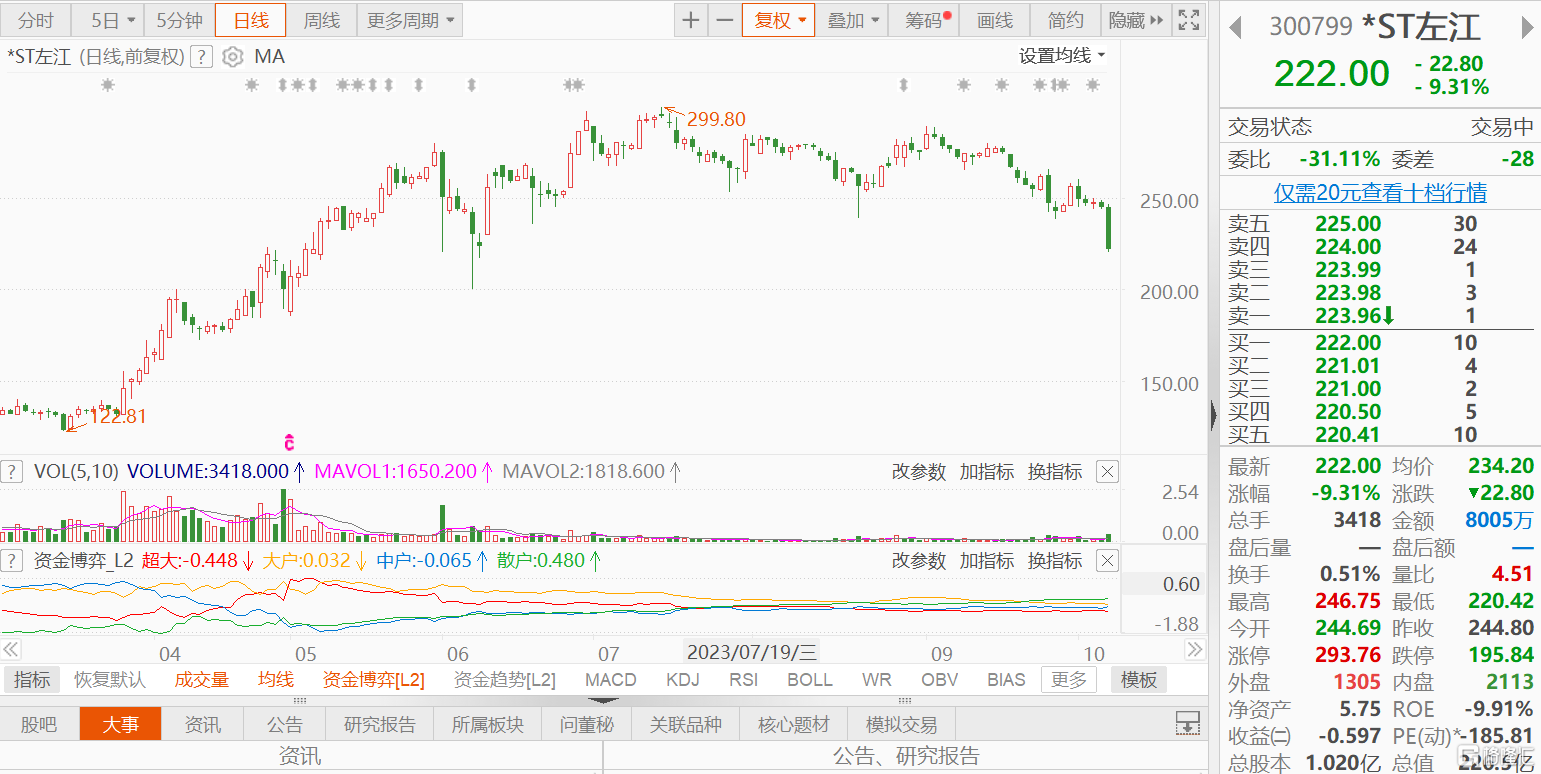Select 周线 weekly timeframe
The width and height of the screenshot is (1541, 774).
point(321,20)
